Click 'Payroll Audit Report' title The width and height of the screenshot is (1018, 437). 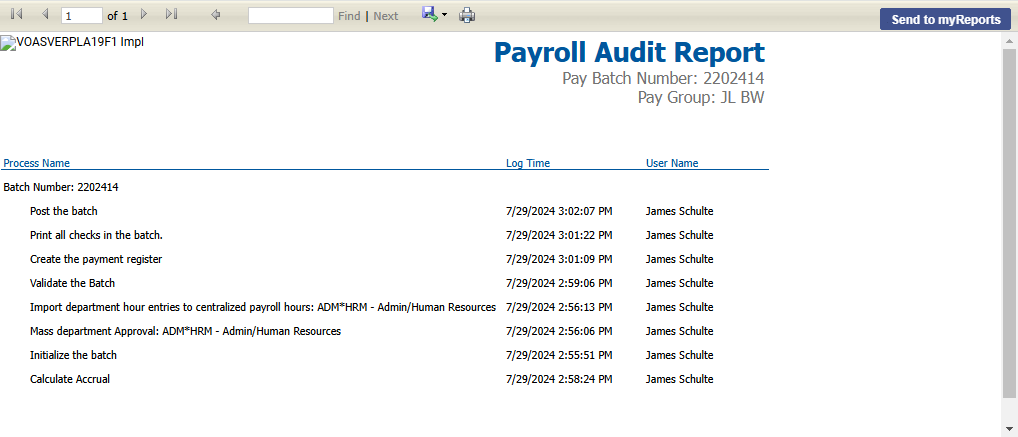tap(629, 53)
